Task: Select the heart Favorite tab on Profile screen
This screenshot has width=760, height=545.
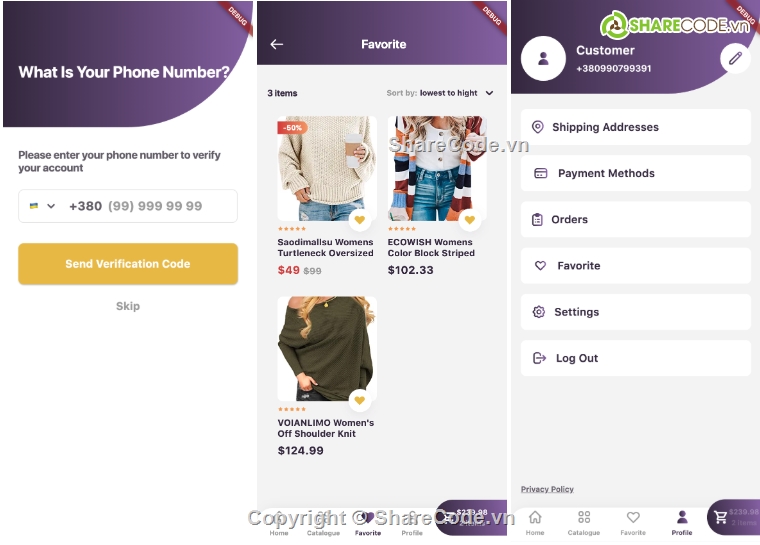Action: [x=633, y=523]
